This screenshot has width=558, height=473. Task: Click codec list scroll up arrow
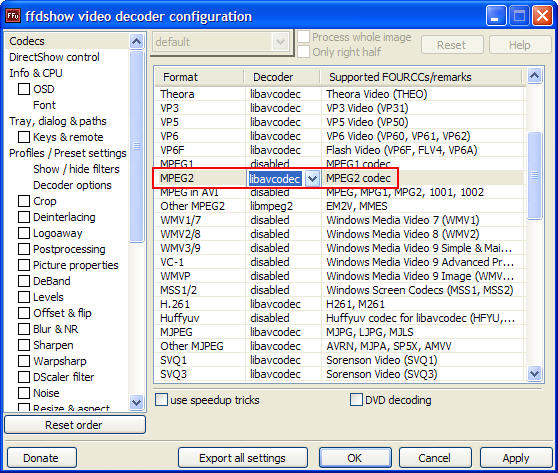coord(535,75)
